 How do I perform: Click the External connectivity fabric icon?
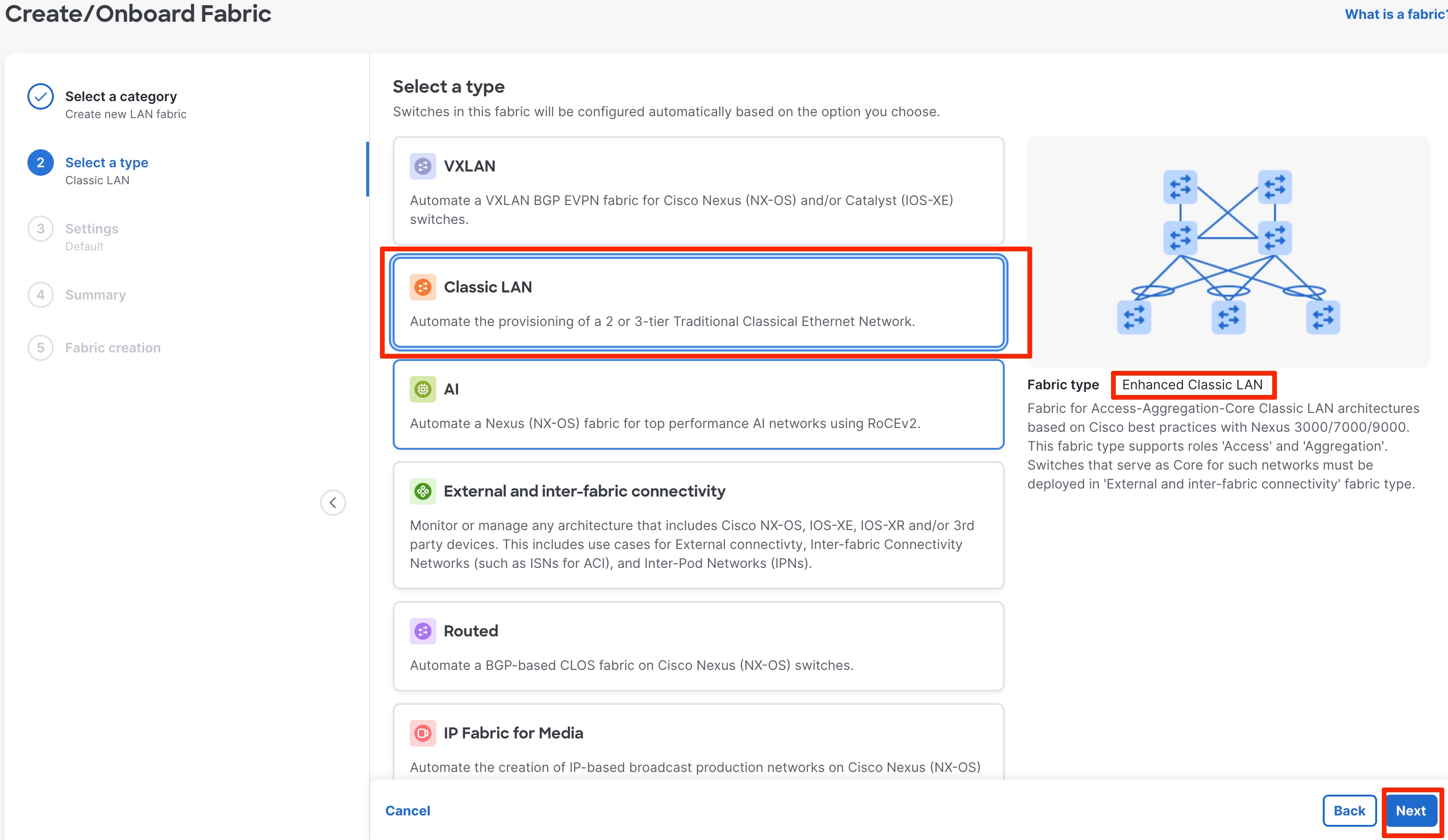click(422, 491)
